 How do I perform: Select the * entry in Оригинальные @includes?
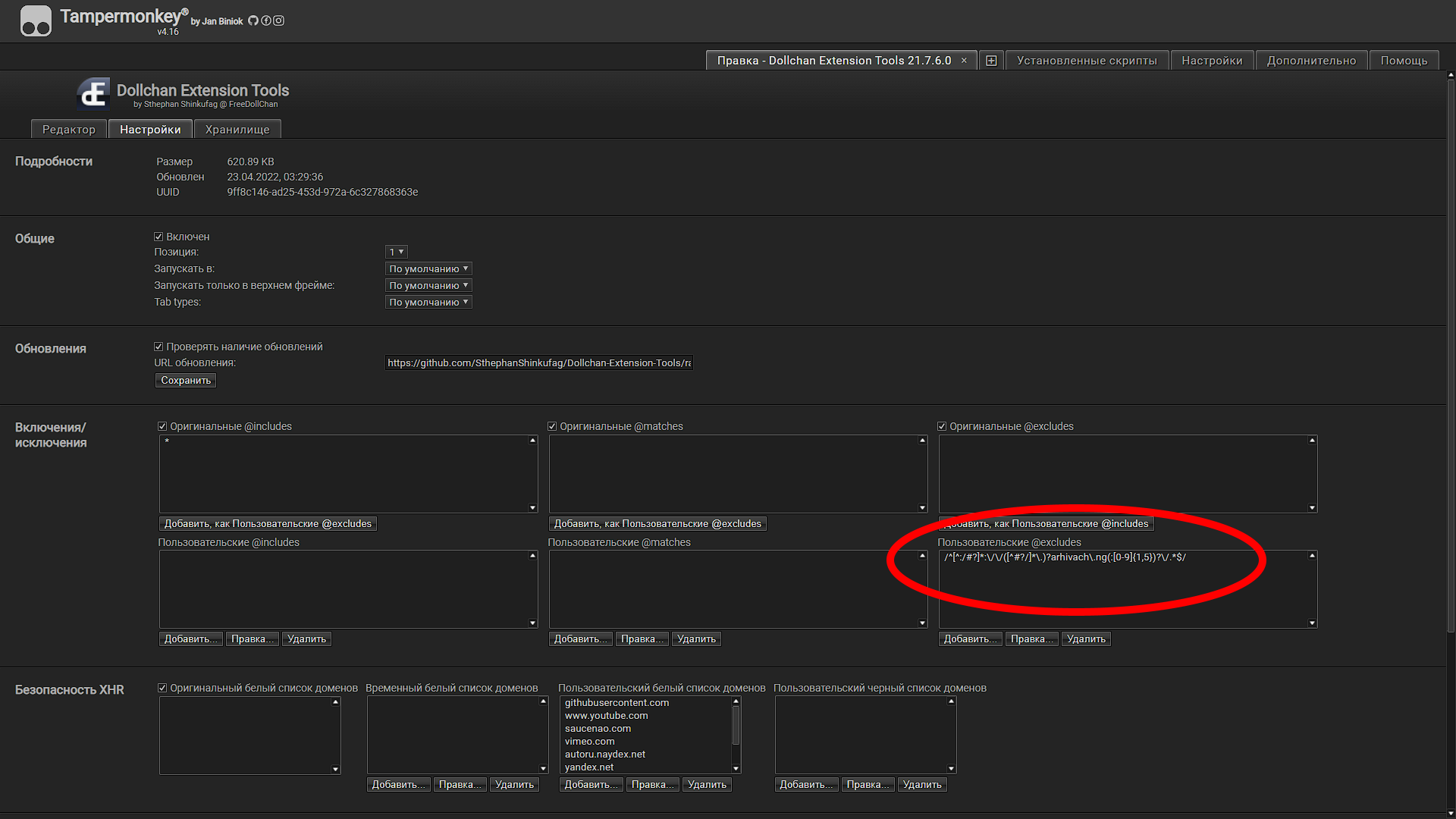(x=167, y=441)
